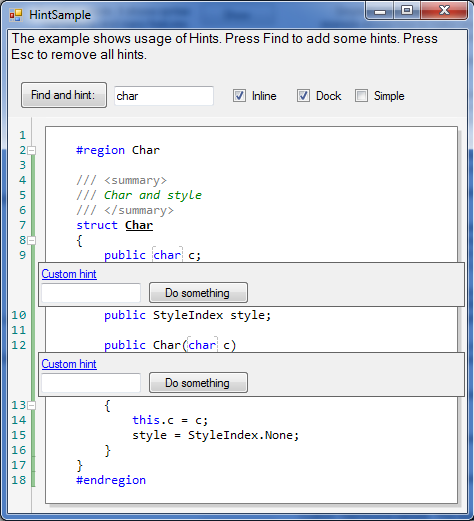Click the StyleIndex type on line 10
This screenshot has height=521, width=474.
(188, 315)
